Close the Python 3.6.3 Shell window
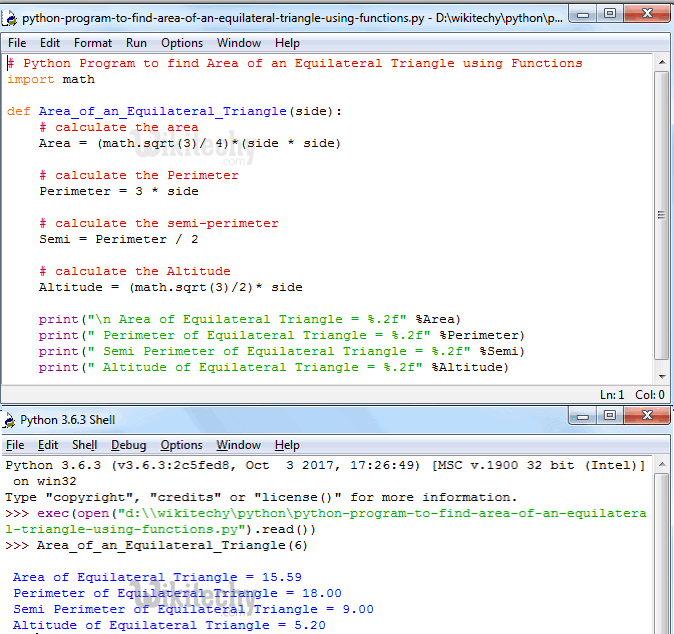674x634 pixels. [x=646, y=416]
